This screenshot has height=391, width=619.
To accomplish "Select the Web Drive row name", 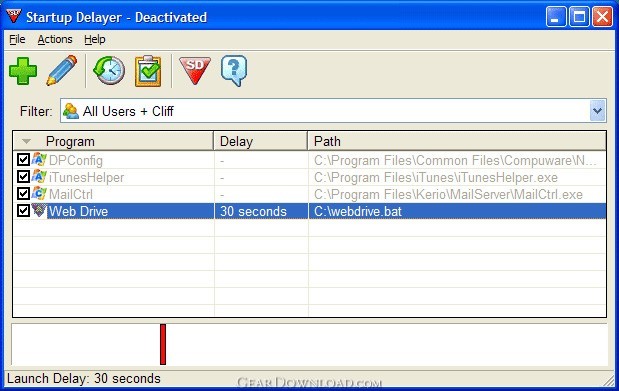I will tap(78, 211).
